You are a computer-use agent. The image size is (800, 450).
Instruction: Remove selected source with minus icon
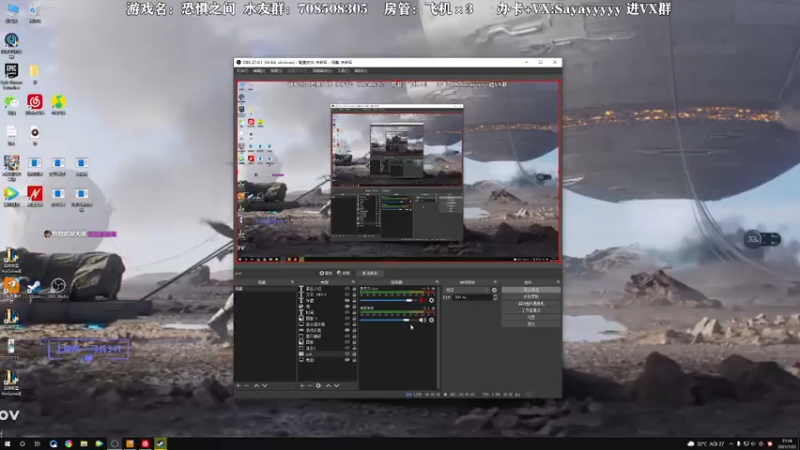pos(310,386)
